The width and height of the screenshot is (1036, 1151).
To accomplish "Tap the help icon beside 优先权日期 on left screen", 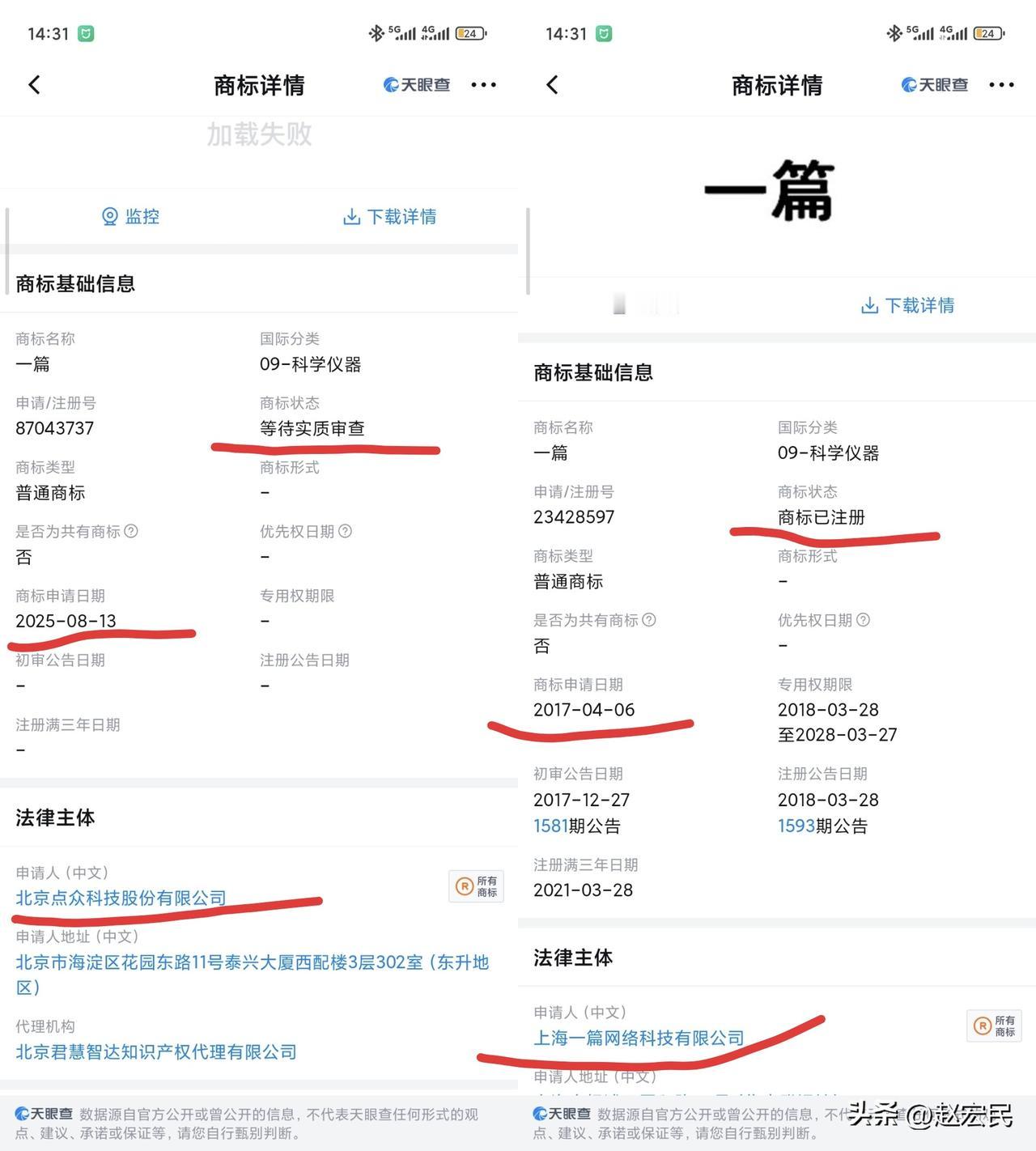I will click(345, 531).
